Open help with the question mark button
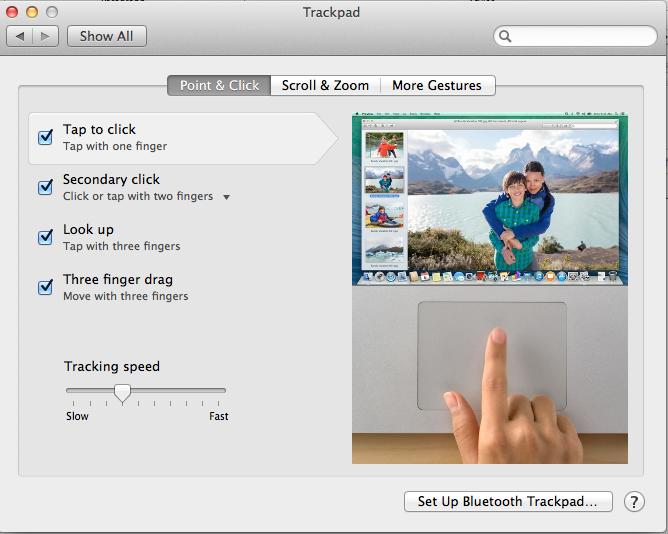This screenshot has width=668, height=534. click(x=634, y=502)
